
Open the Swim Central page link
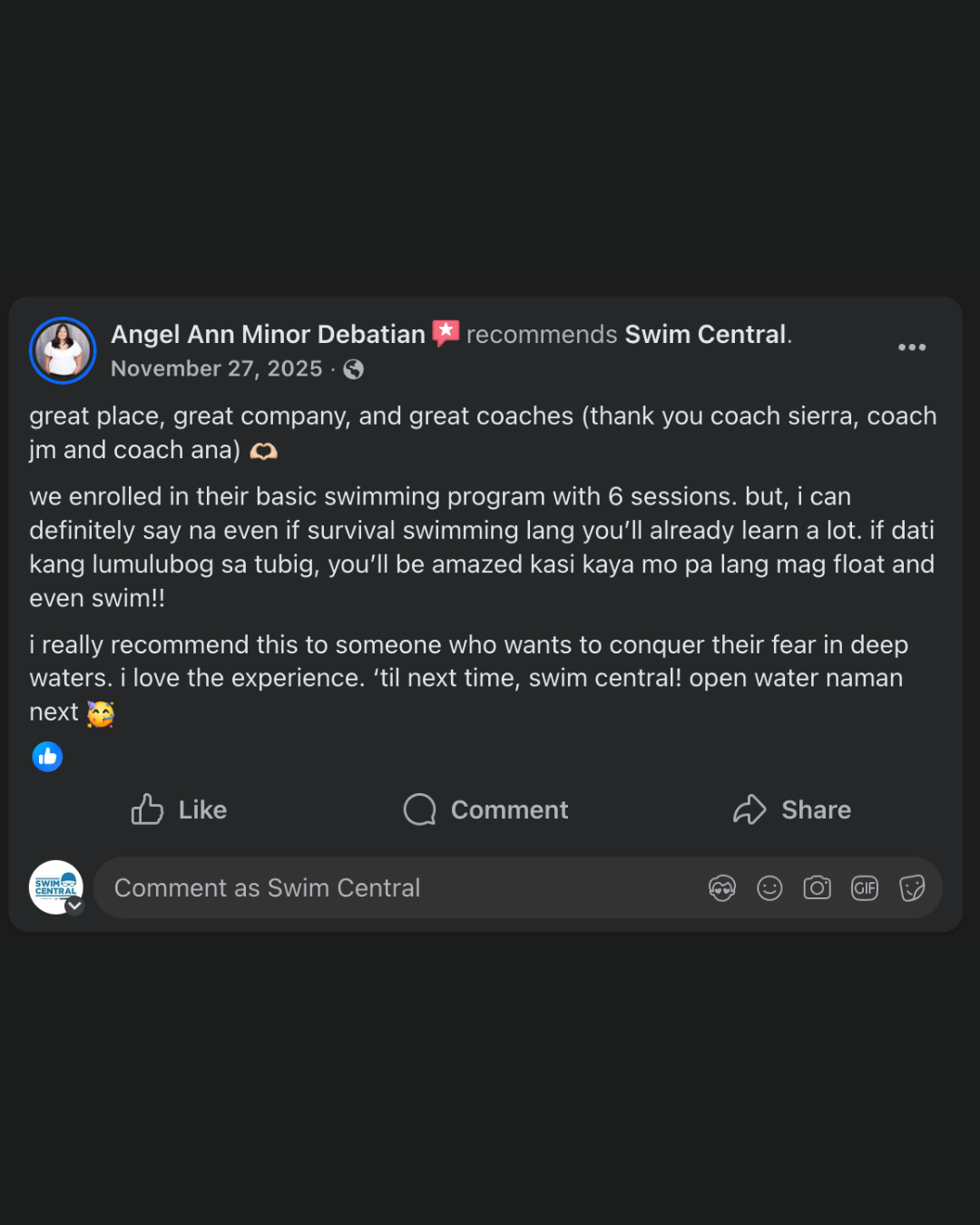tap(705, 335)
